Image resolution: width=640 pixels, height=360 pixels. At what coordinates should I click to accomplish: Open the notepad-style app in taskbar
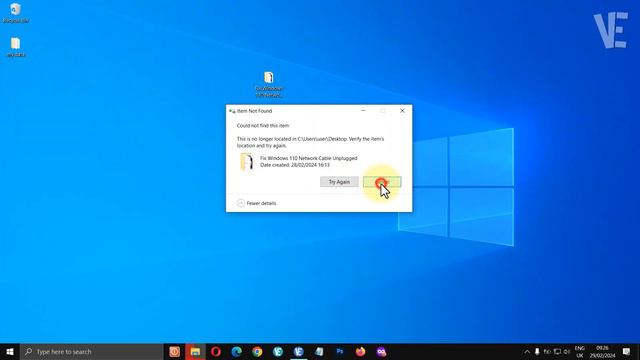coord(319,352)
